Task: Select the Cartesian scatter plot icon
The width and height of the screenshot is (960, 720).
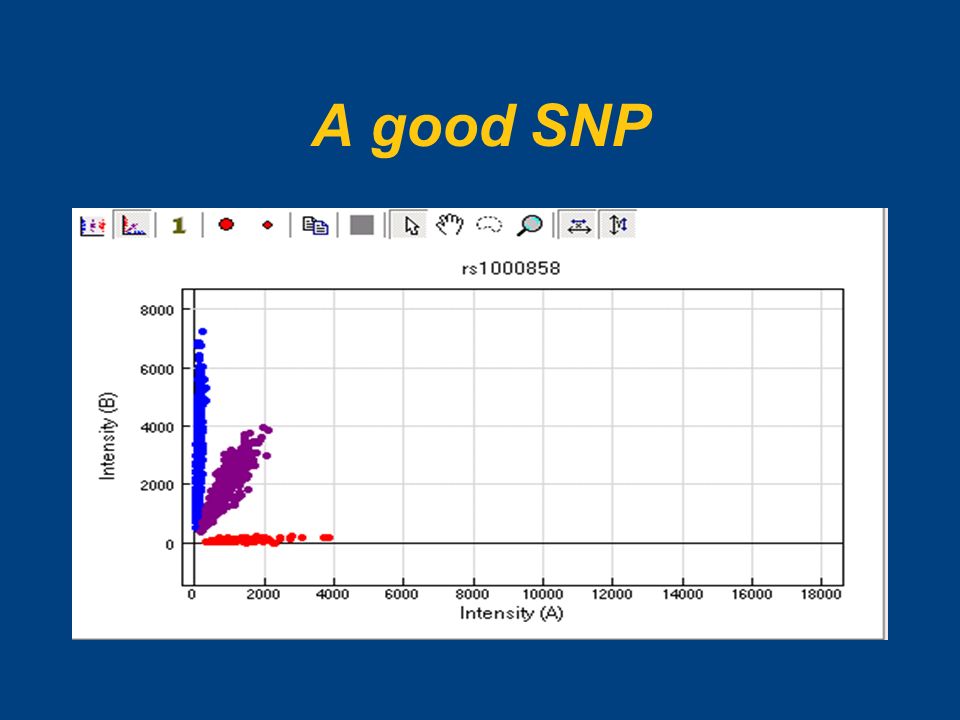Action: click(133, 225)
